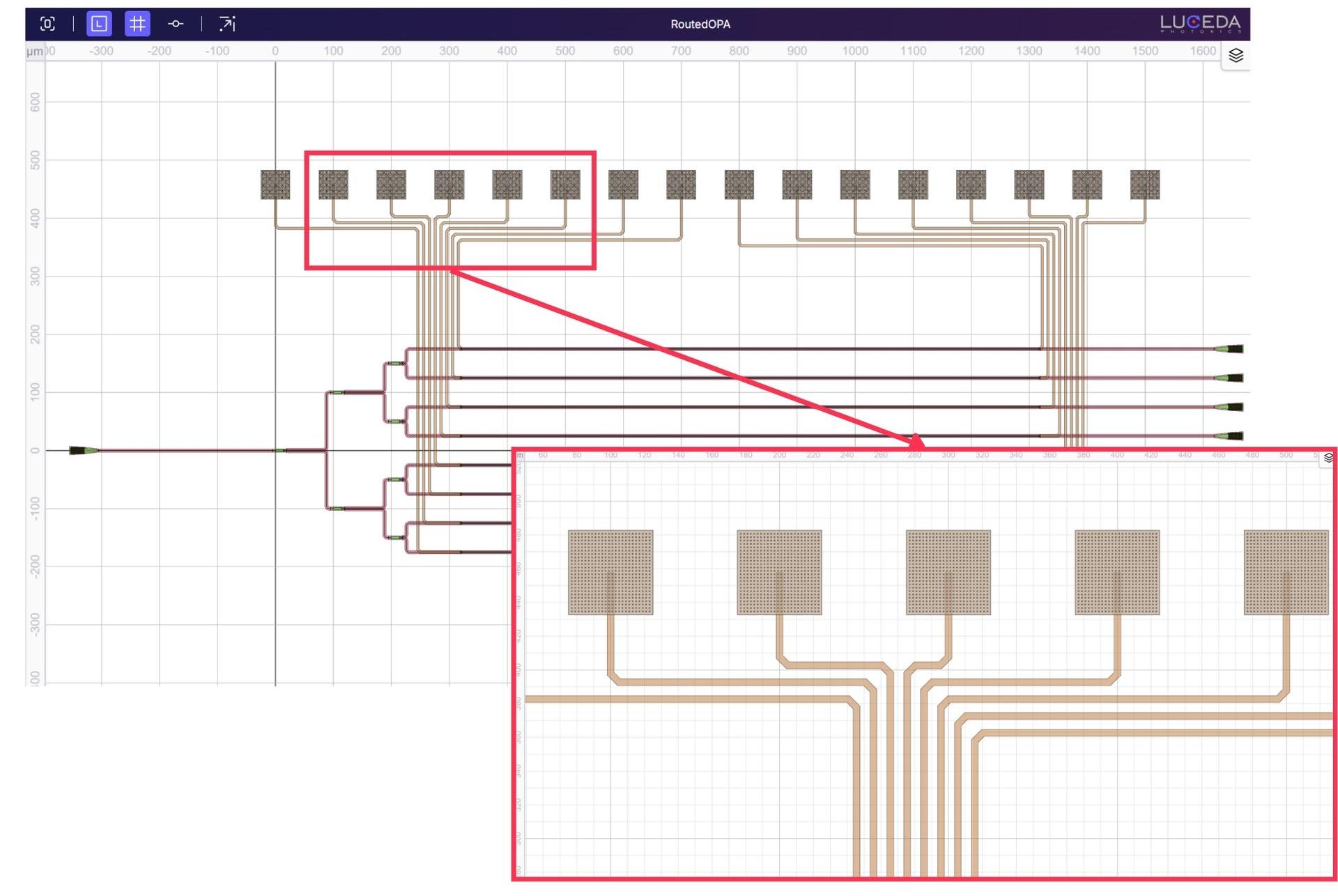The image size is (1338, 896).
Task: Click the horizontal ruler at the 800 mark
Action: [x=740, y=50]
